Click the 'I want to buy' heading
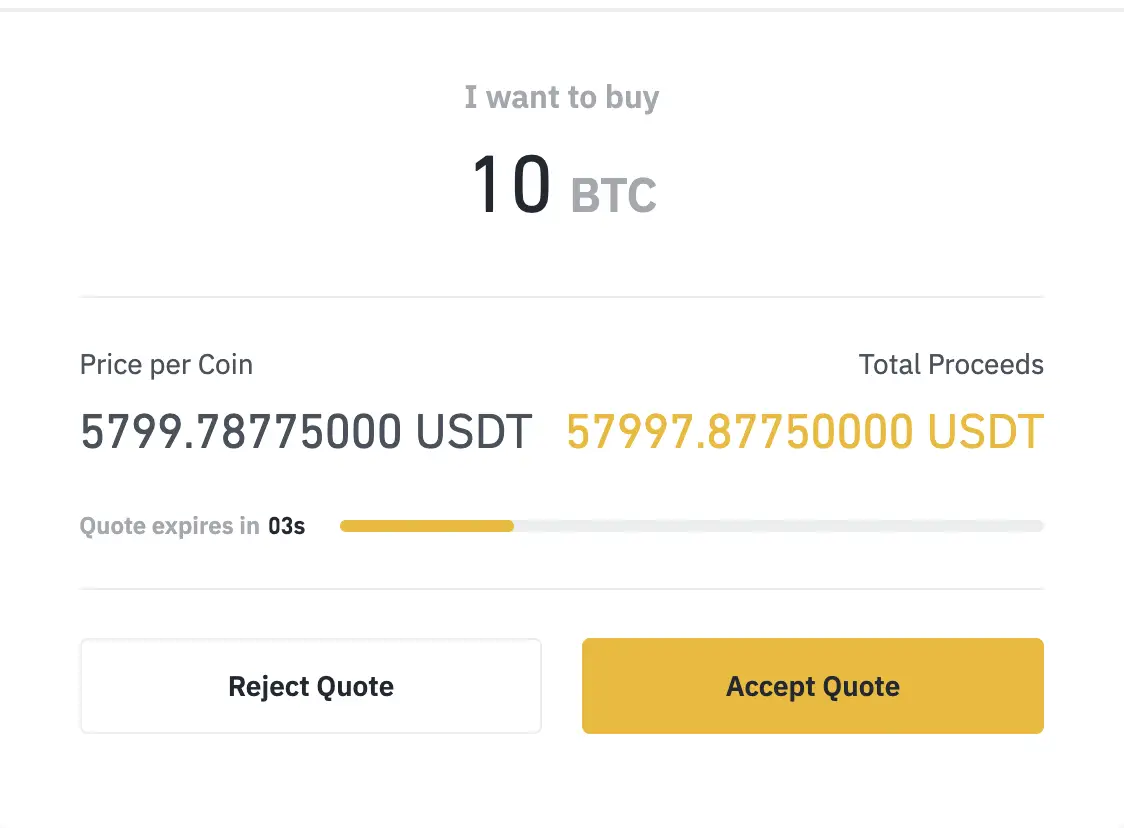 561,97
